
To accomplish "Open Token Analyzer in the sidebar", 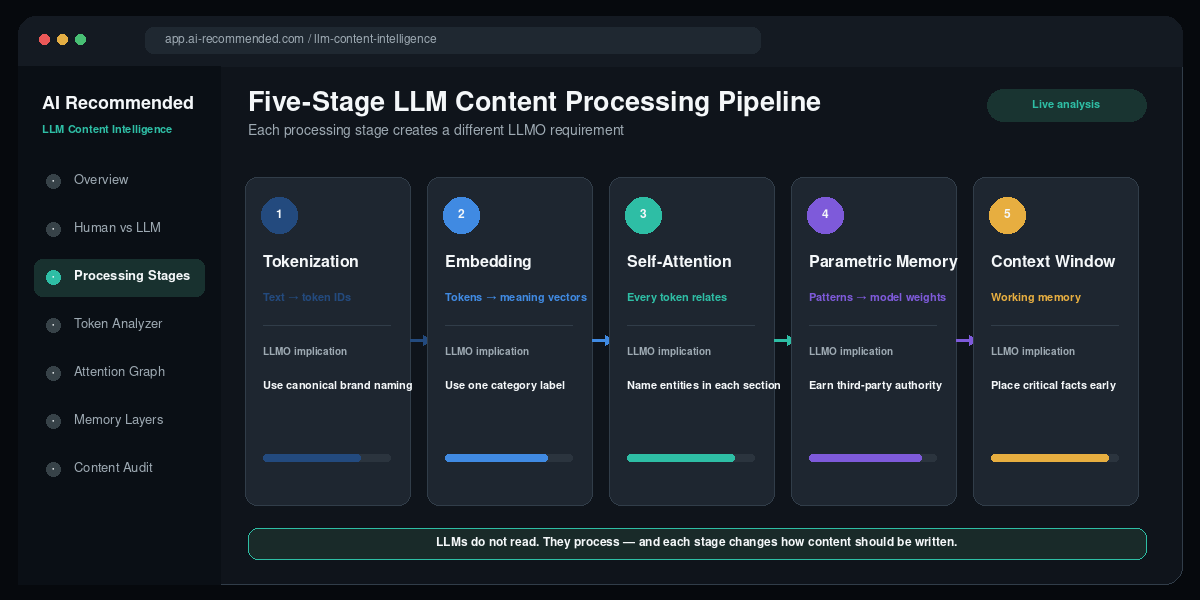I will (119, 324).
